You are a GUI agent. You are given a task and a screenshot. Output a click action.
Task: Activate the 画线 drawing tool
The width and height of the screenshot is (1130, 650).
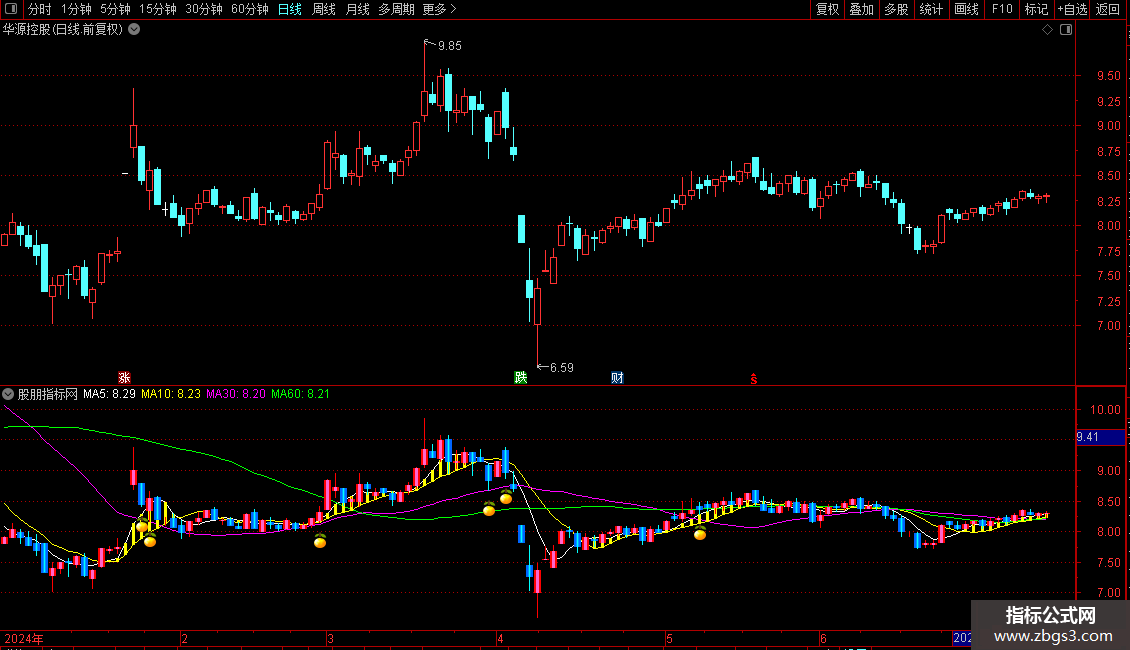[x=966, y=9]
